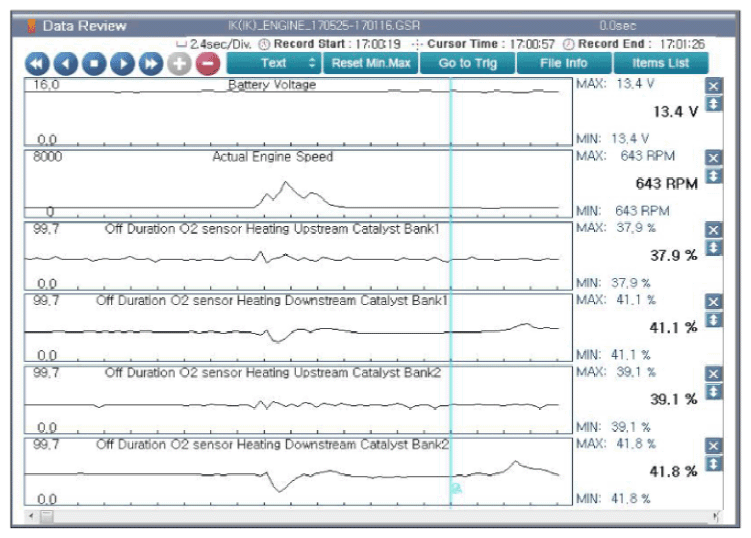Remove the Battery Voltage graph with X
Screen dimensions: 751x538
point(713,87)
